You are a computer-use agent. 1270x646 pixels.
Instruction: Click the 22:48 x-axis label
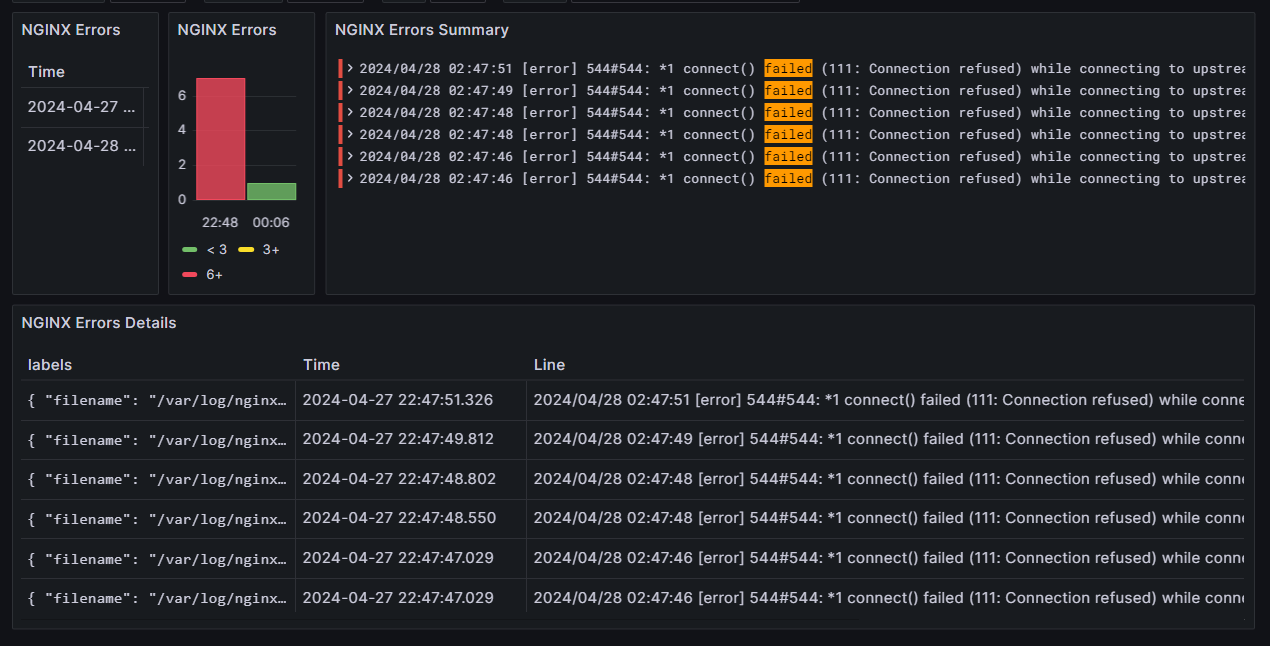click(220, 222)
